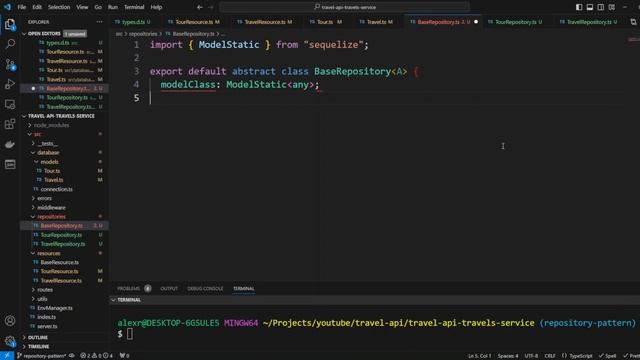Expand the Outline section
This screenshot has height=360, width=640.
point(38,338)
